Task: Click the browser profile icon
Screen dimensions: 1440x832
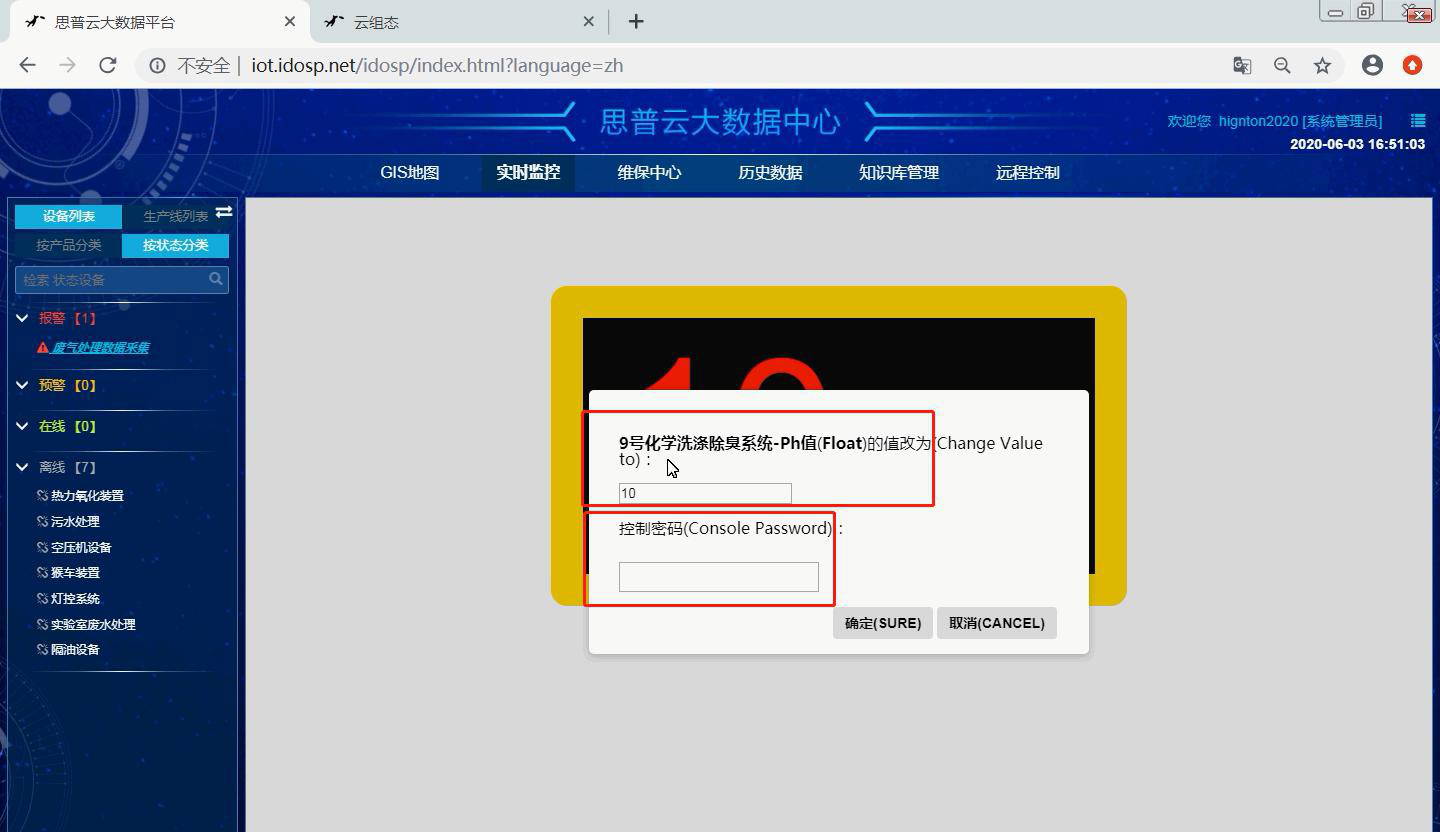Action: click(x=1372, y=65)
